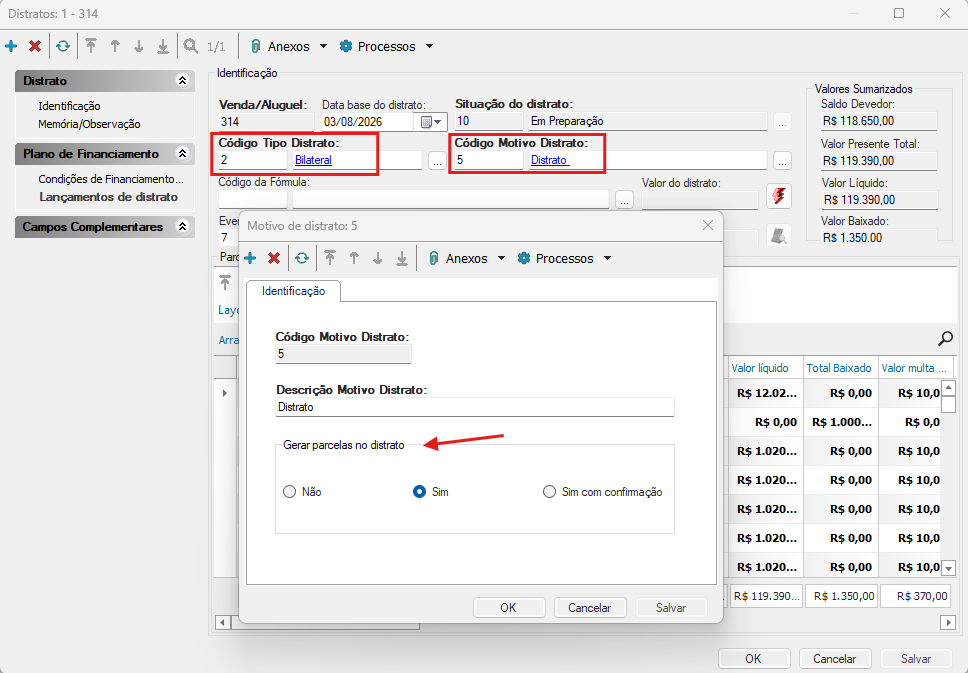Follow the Distrato link in Código Motivo

click(x=549, y=160)
